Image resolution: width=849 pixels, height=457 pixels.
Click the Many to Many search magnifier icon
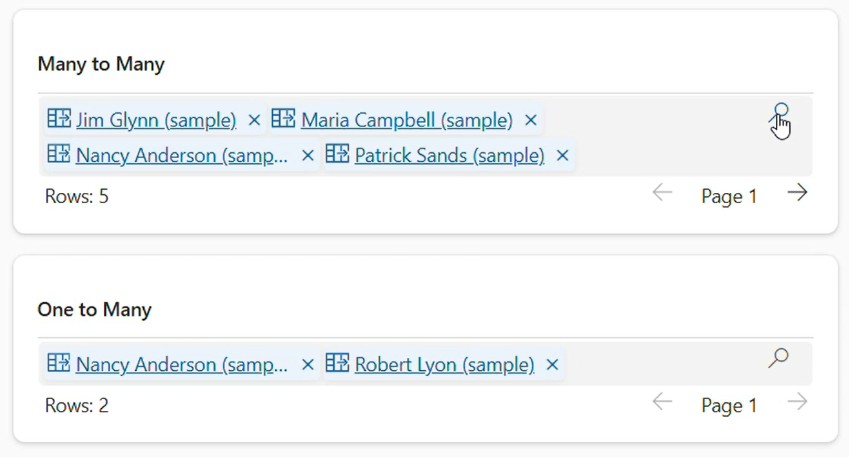point(779,114)
